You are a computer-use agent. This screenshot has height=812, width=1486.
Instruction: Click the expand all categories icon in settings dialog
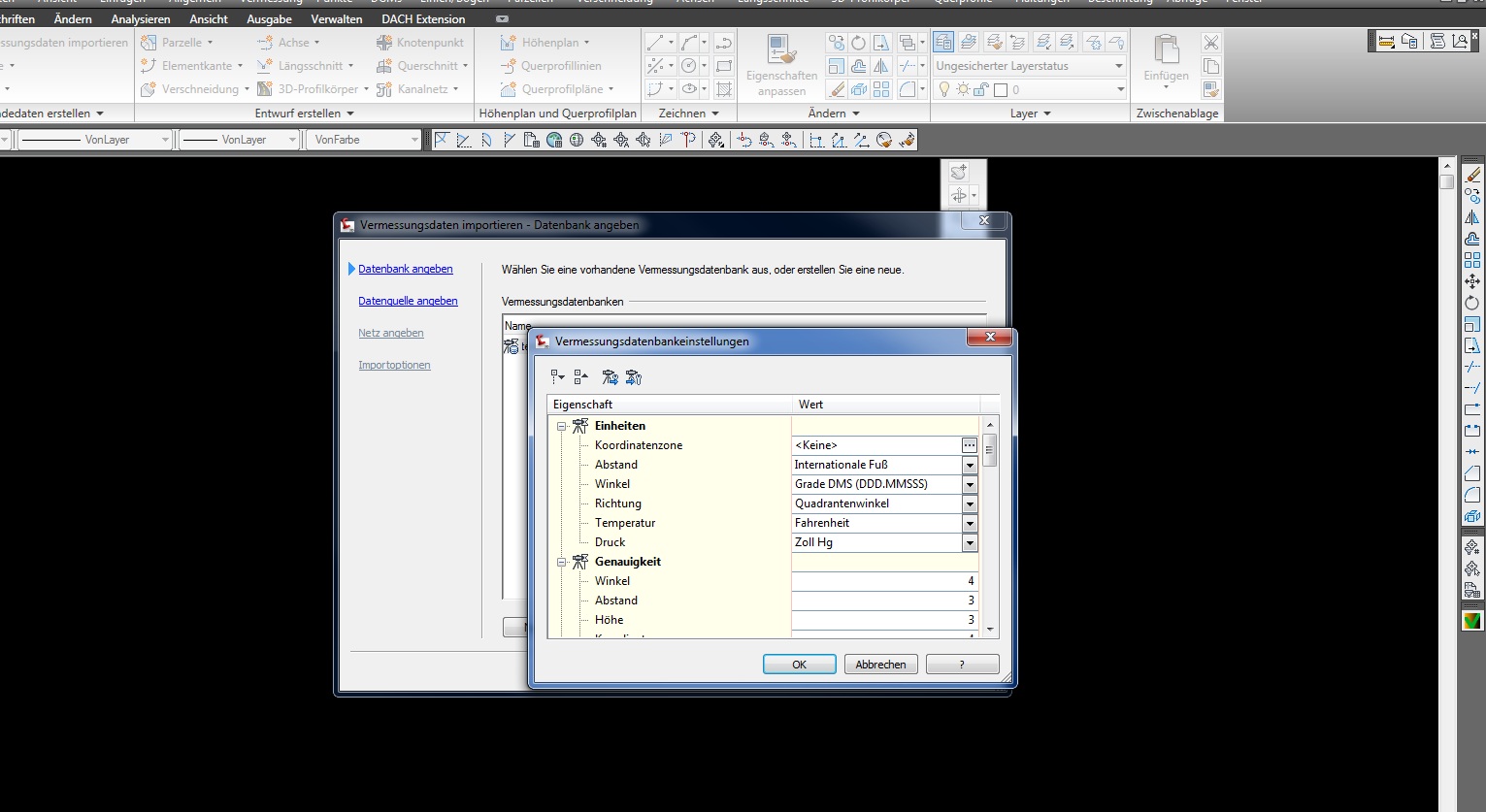click(x=557, y=376)
